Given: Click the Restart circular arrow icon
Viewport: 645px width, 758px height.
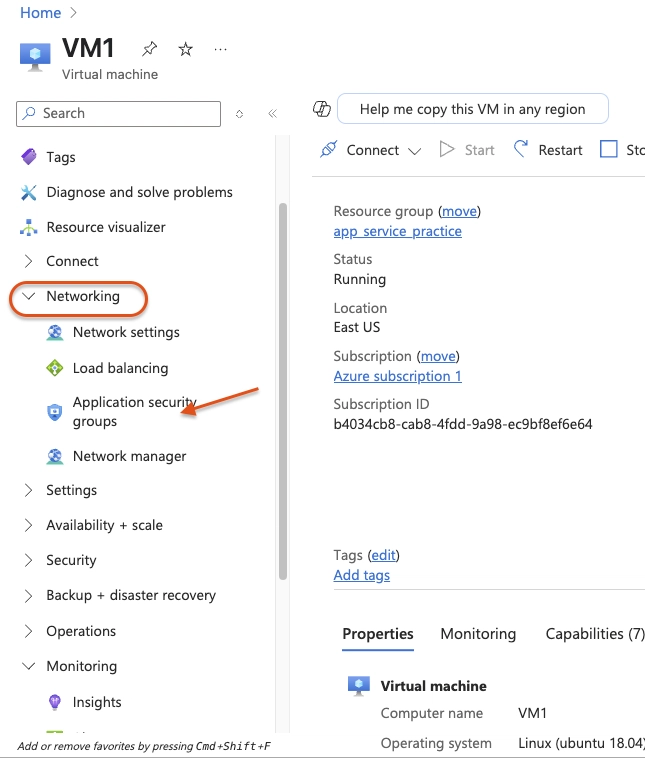Looking at the screenshot, I should click(521, 149).
